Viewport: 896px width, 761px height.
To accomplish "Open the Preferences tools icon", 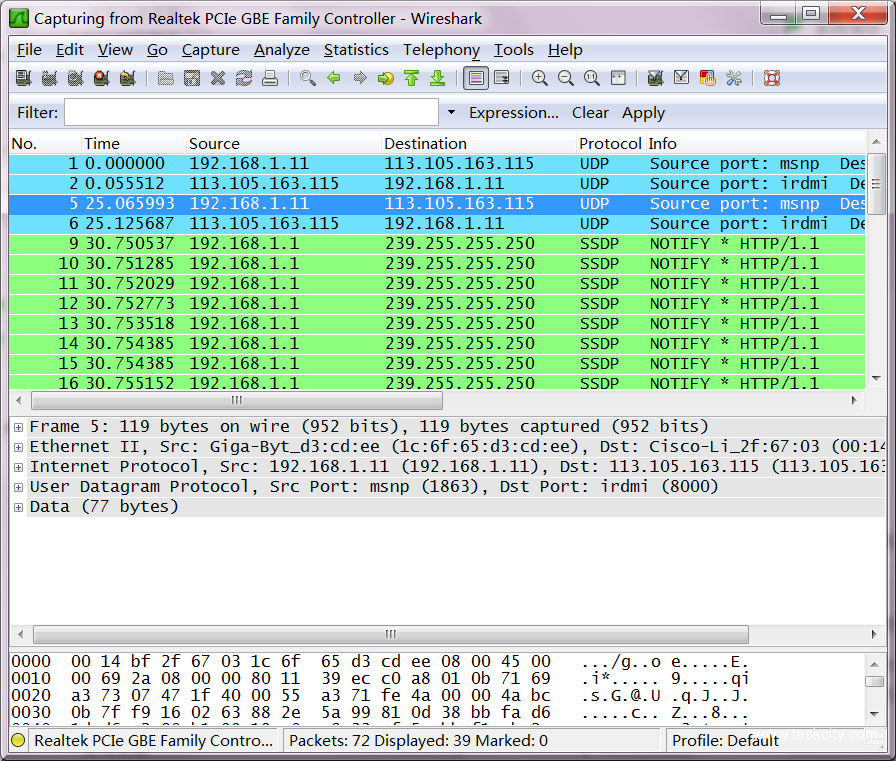I will pos(734,78).
